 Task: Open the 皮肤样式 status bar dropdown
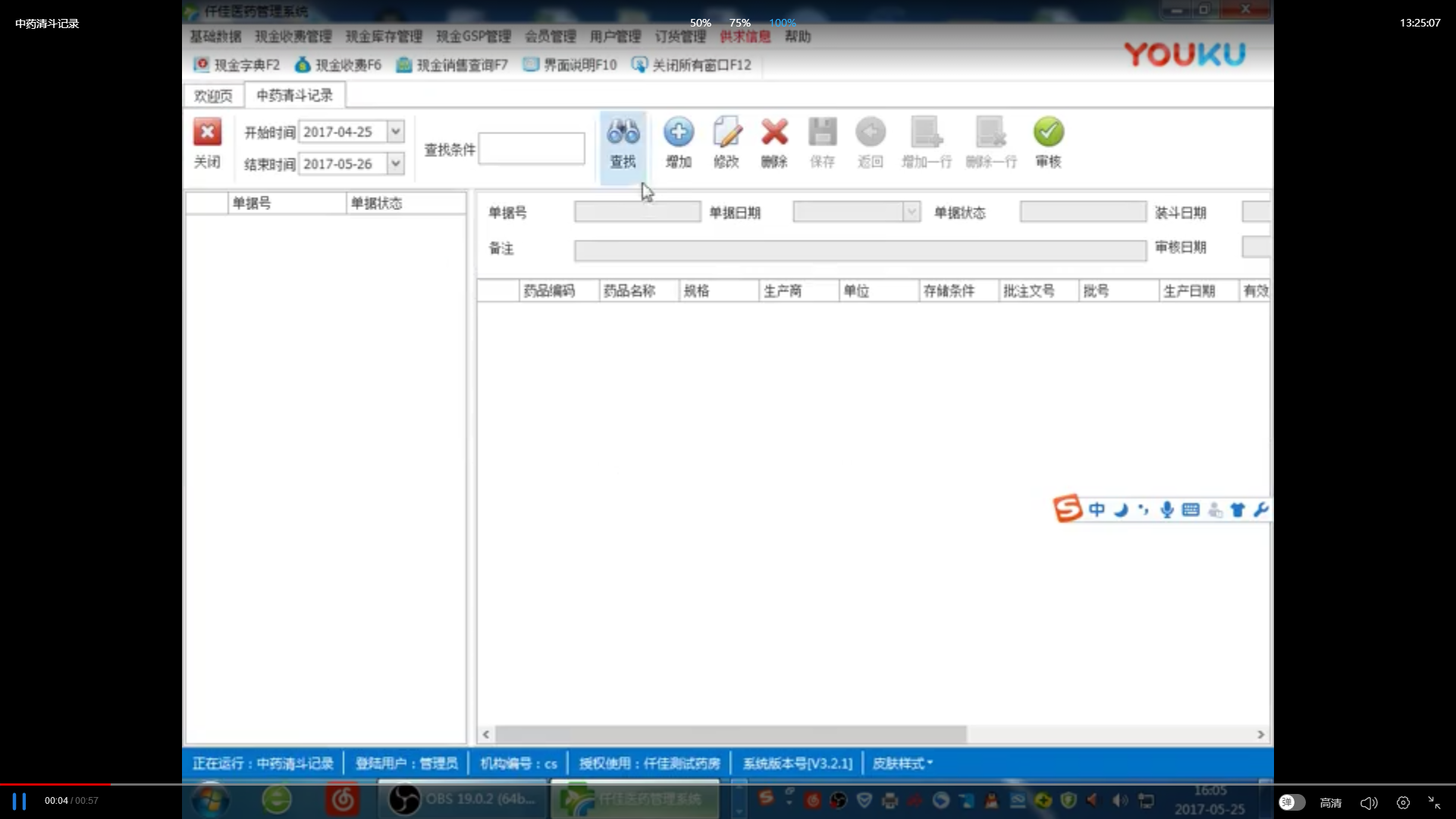pyautogui.click(x=902, y=764)
